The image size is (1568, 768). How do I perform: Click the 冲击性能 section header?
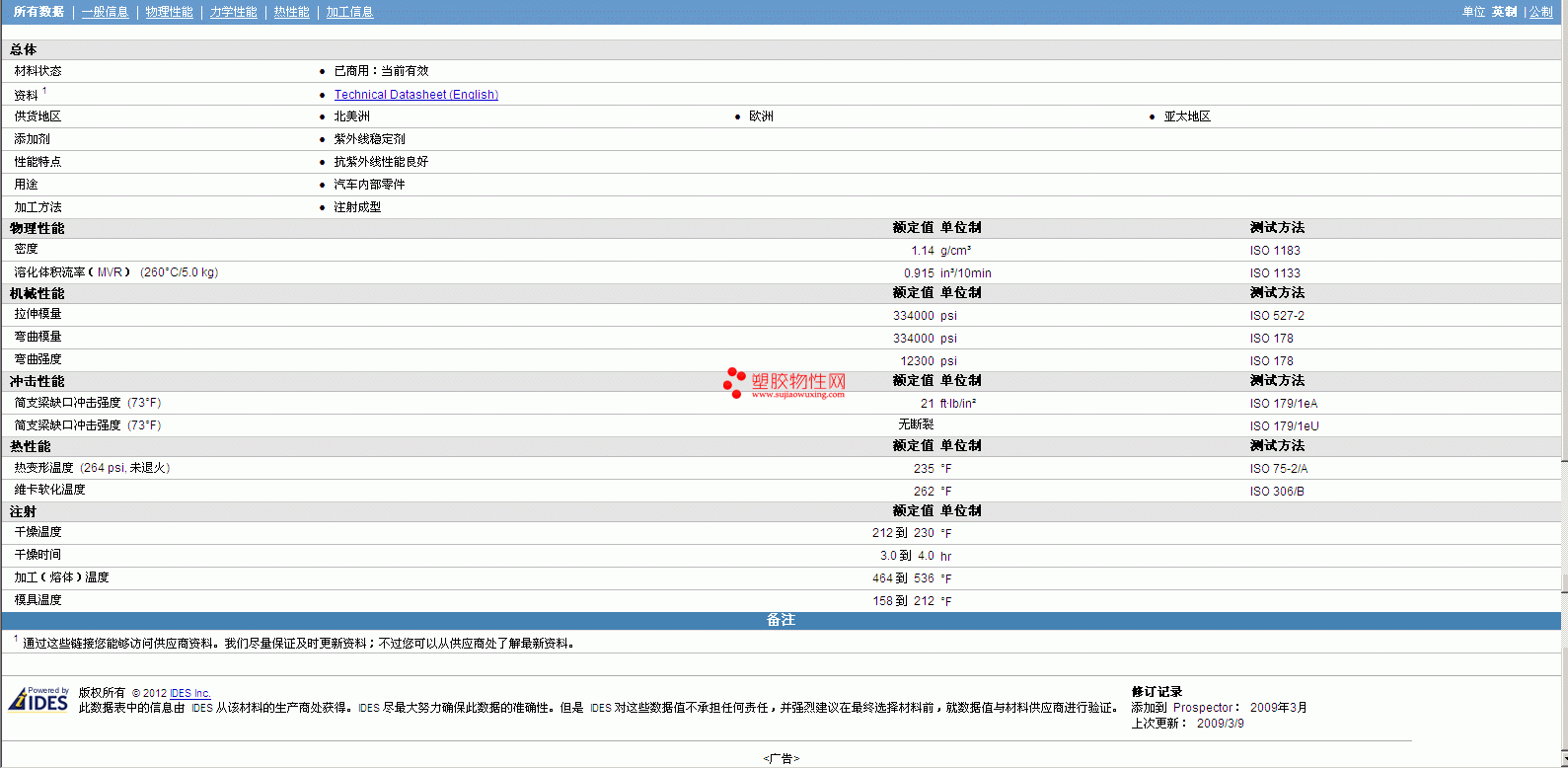37,381
